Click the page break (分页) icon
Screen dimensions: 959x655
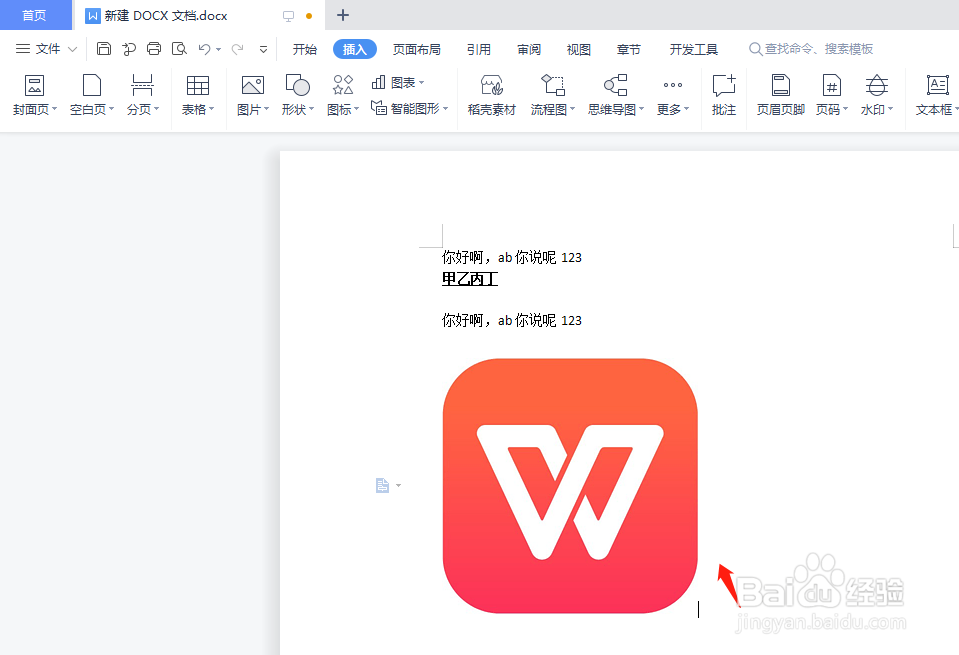pos(142,86)
